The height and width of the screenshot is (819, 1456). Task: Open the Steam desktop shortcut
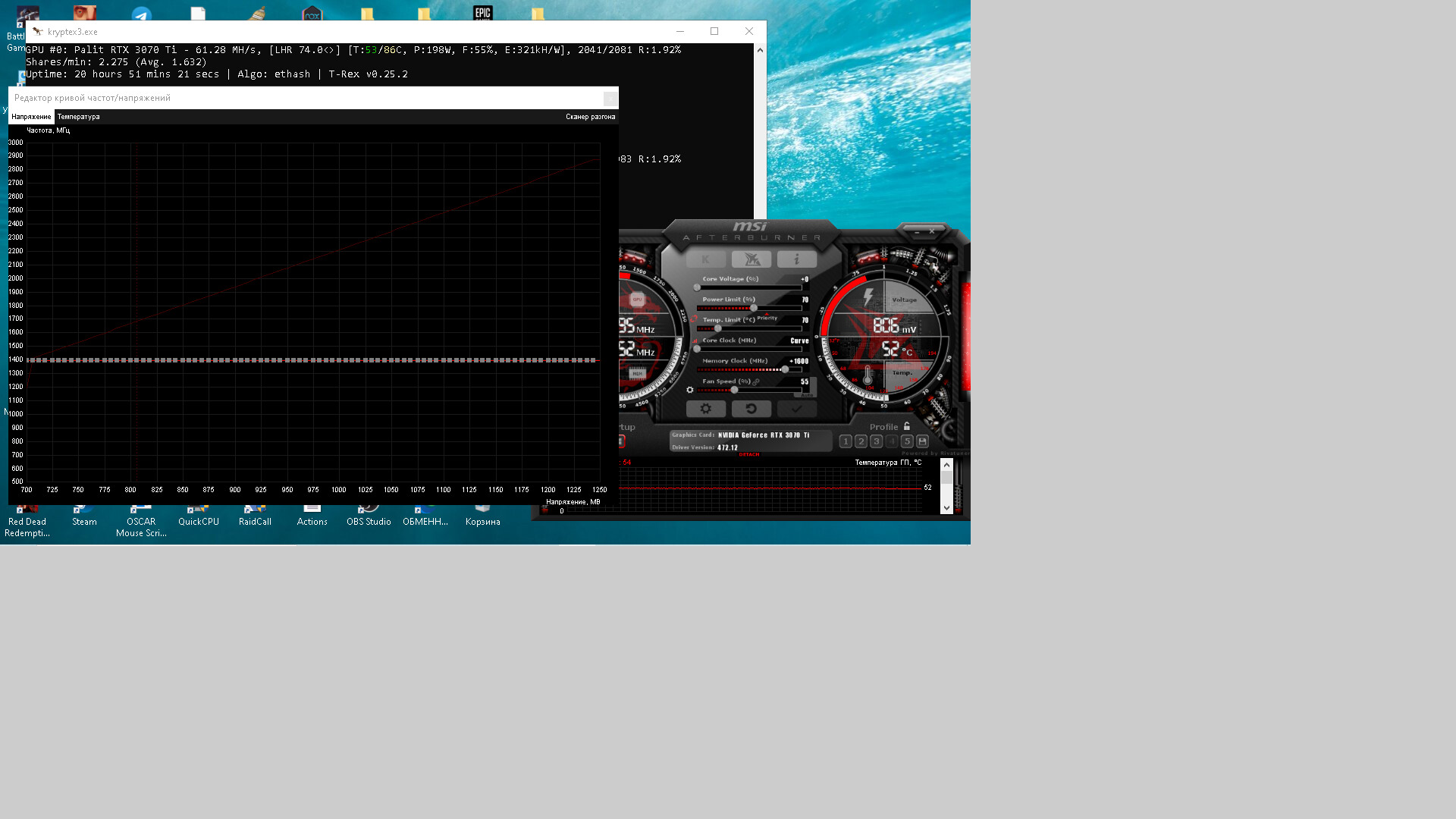pos(84,516)
